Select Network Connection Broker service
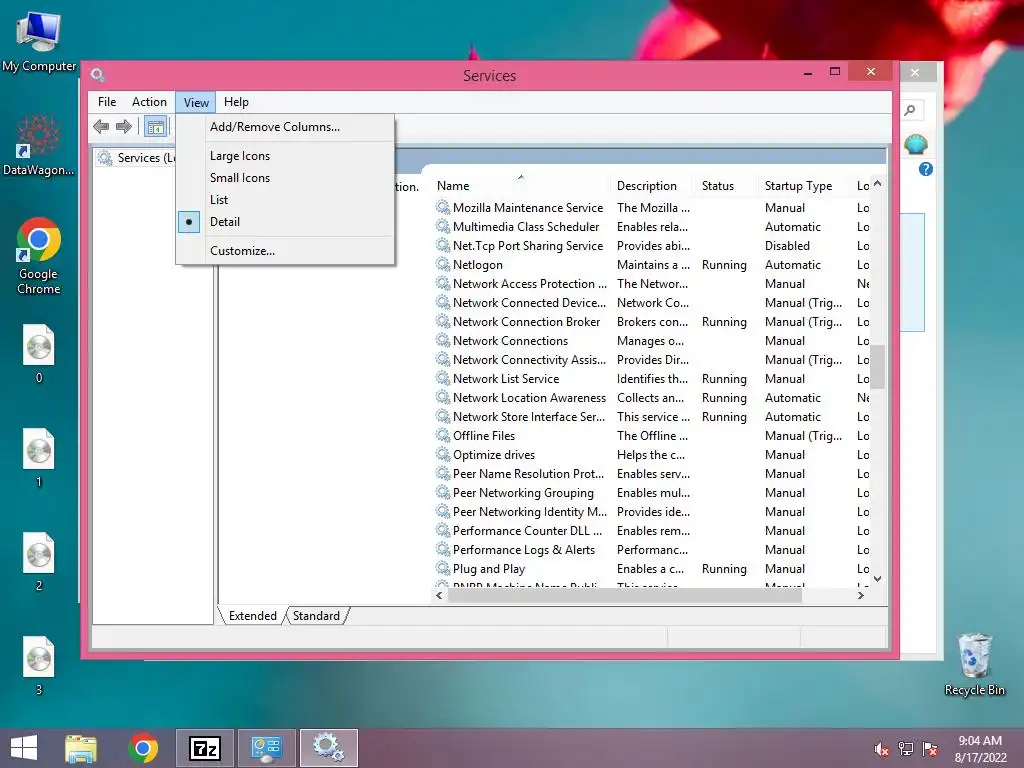The width and height of the screenshot is (1024, 768). click(x=651, y=322)
